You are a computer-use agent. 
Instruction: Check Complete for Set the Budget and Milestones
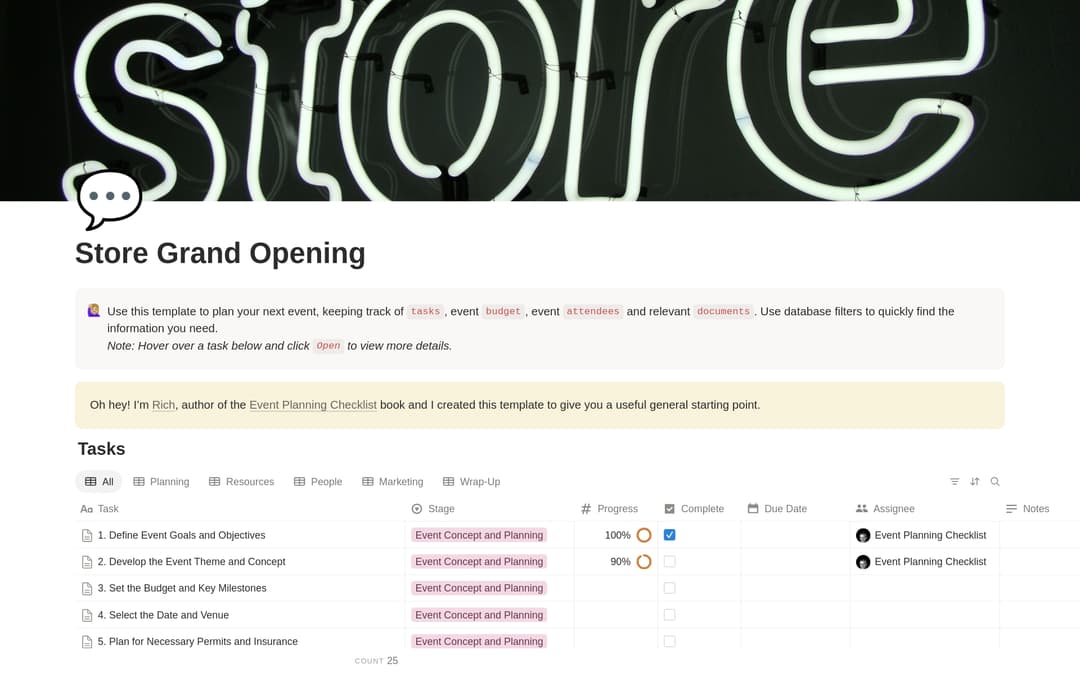click(669, 588)
